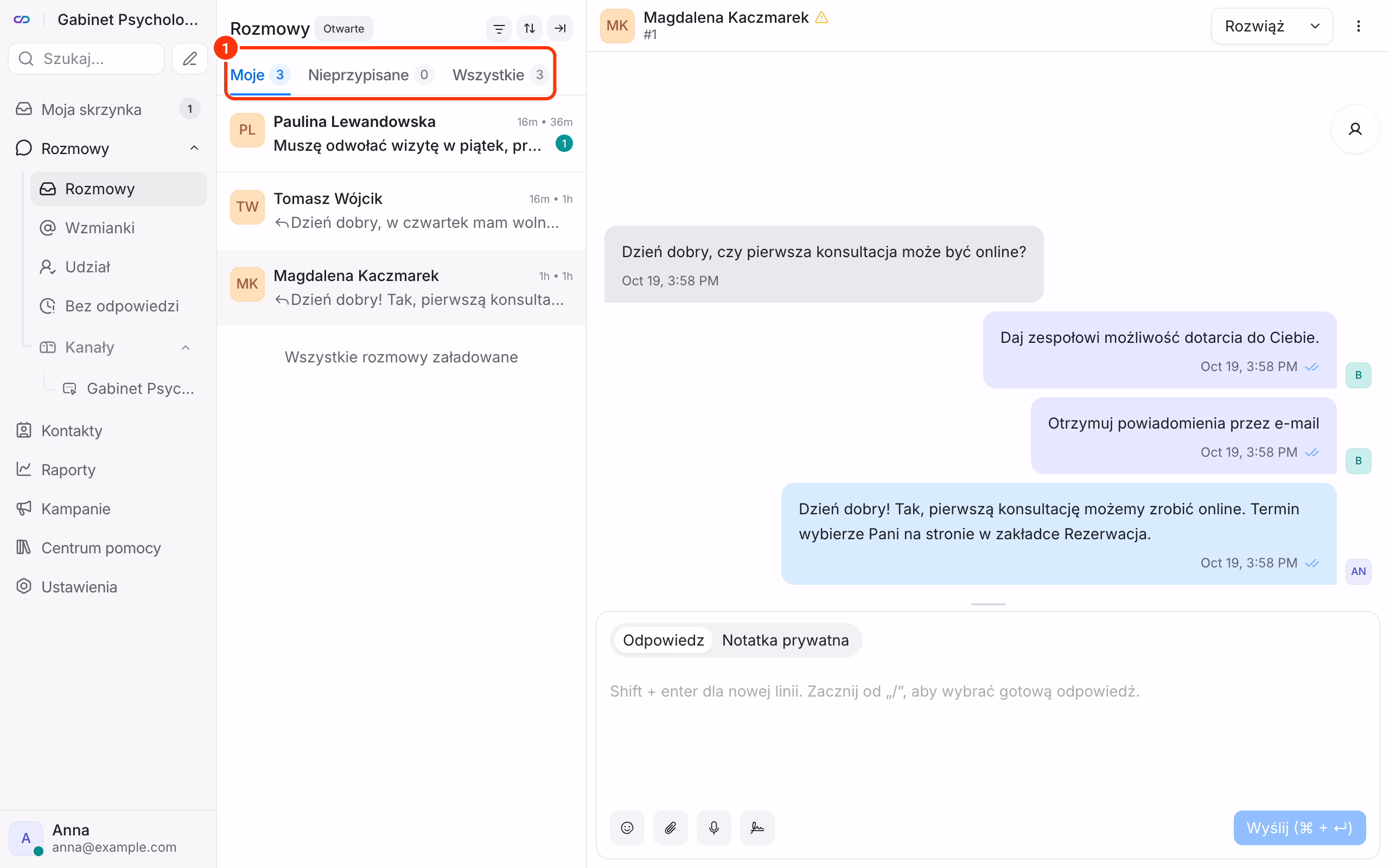The image size is (1389, 868).
Task: Select the Notatka prywatna tab
Action: pyautogui.click(x=785, y=640)
